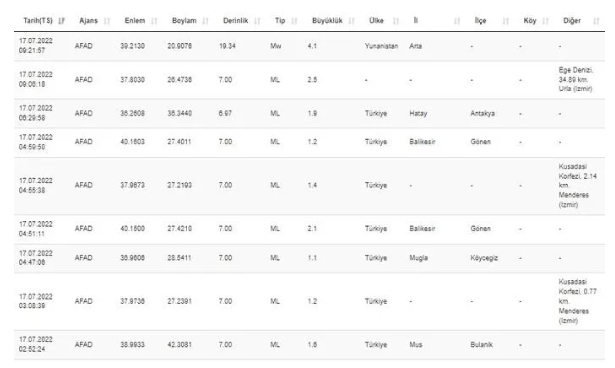Screen dimensions: 615x368
Task: Click the sort arrows beside Ülke
Action: pos(396,21)
